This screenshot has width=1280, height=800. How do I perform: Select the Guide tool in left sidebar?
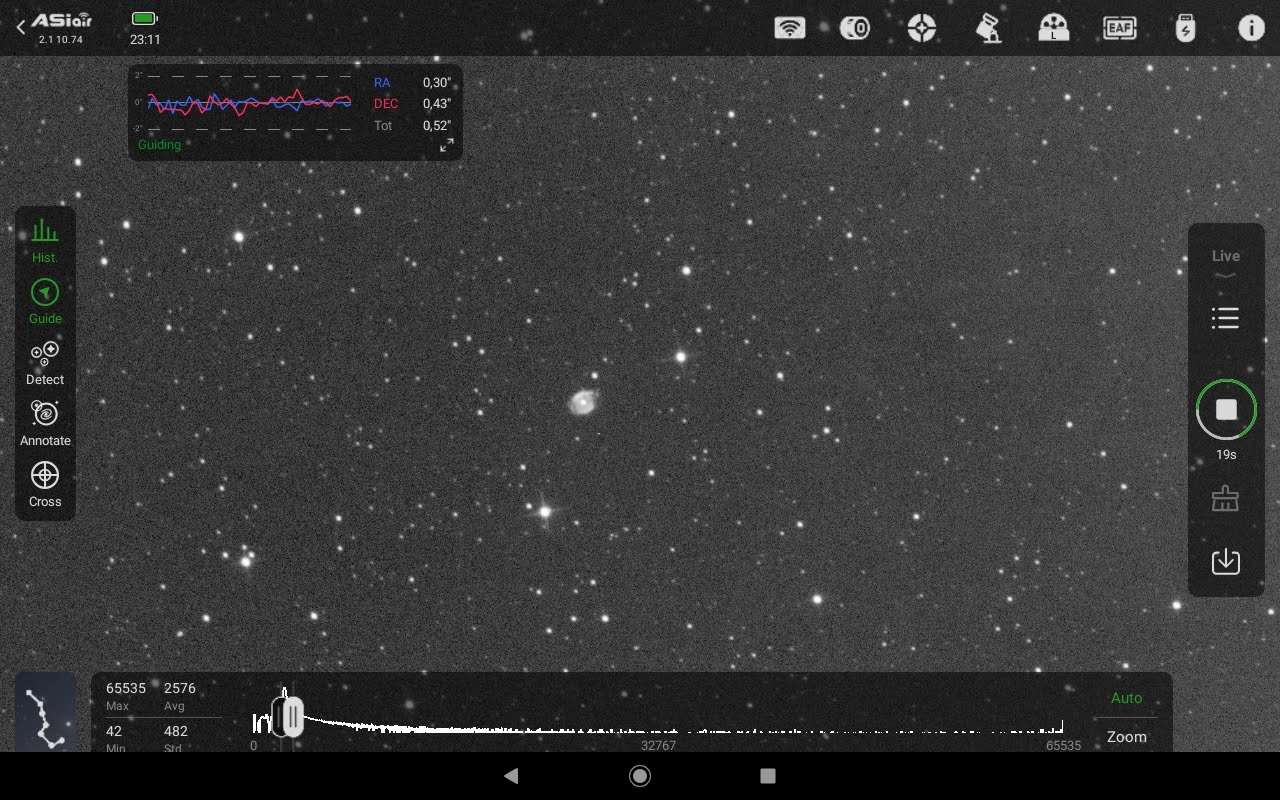click(45, 301)
